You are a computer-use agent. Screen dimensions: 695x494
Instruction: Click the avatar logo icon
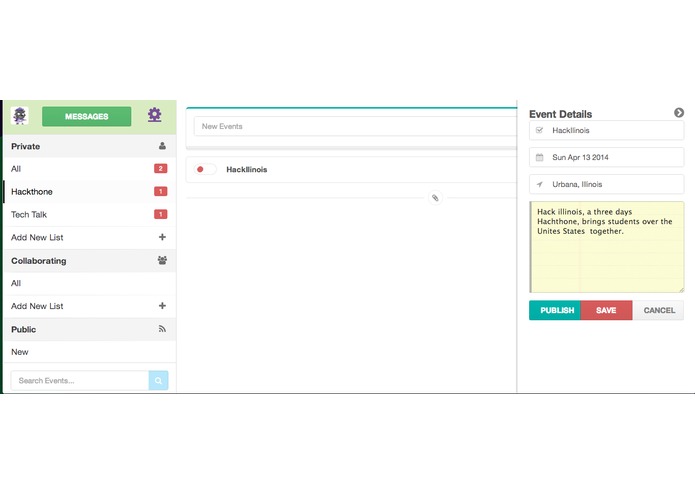tap(20, 116)
